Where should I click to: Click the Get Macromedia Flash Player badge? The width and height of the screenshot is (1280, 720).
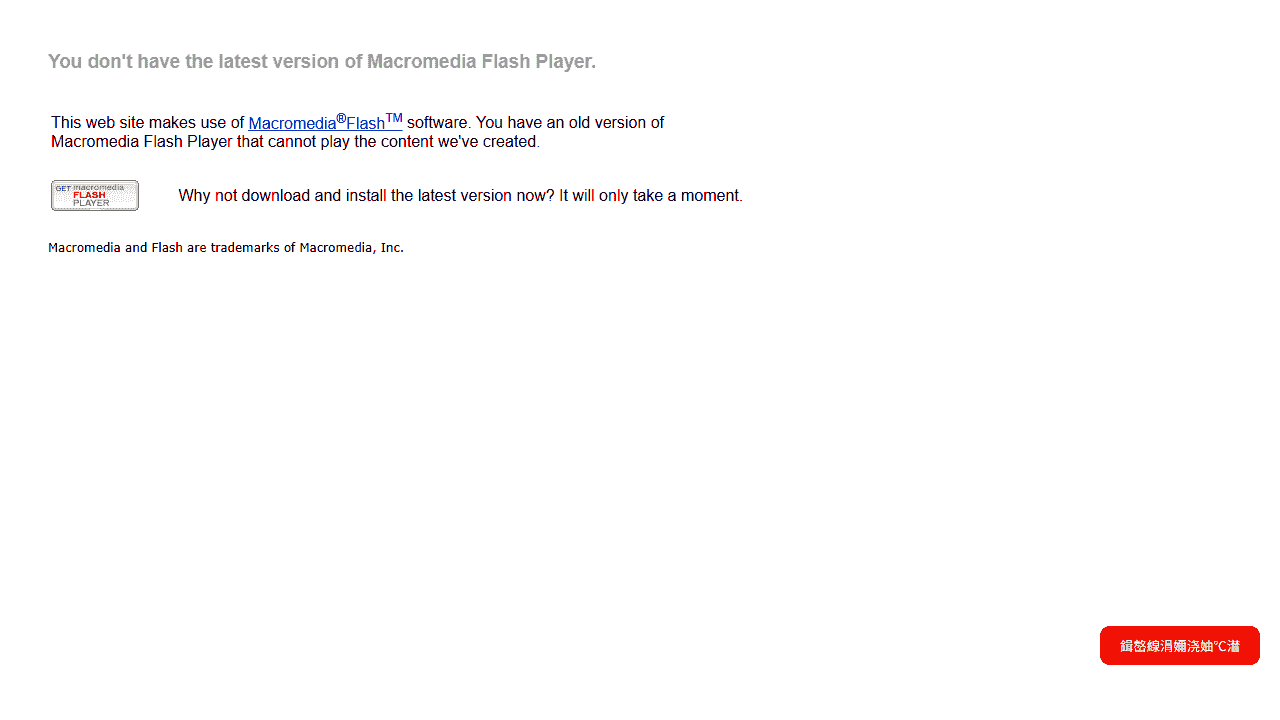coord(95,195)
